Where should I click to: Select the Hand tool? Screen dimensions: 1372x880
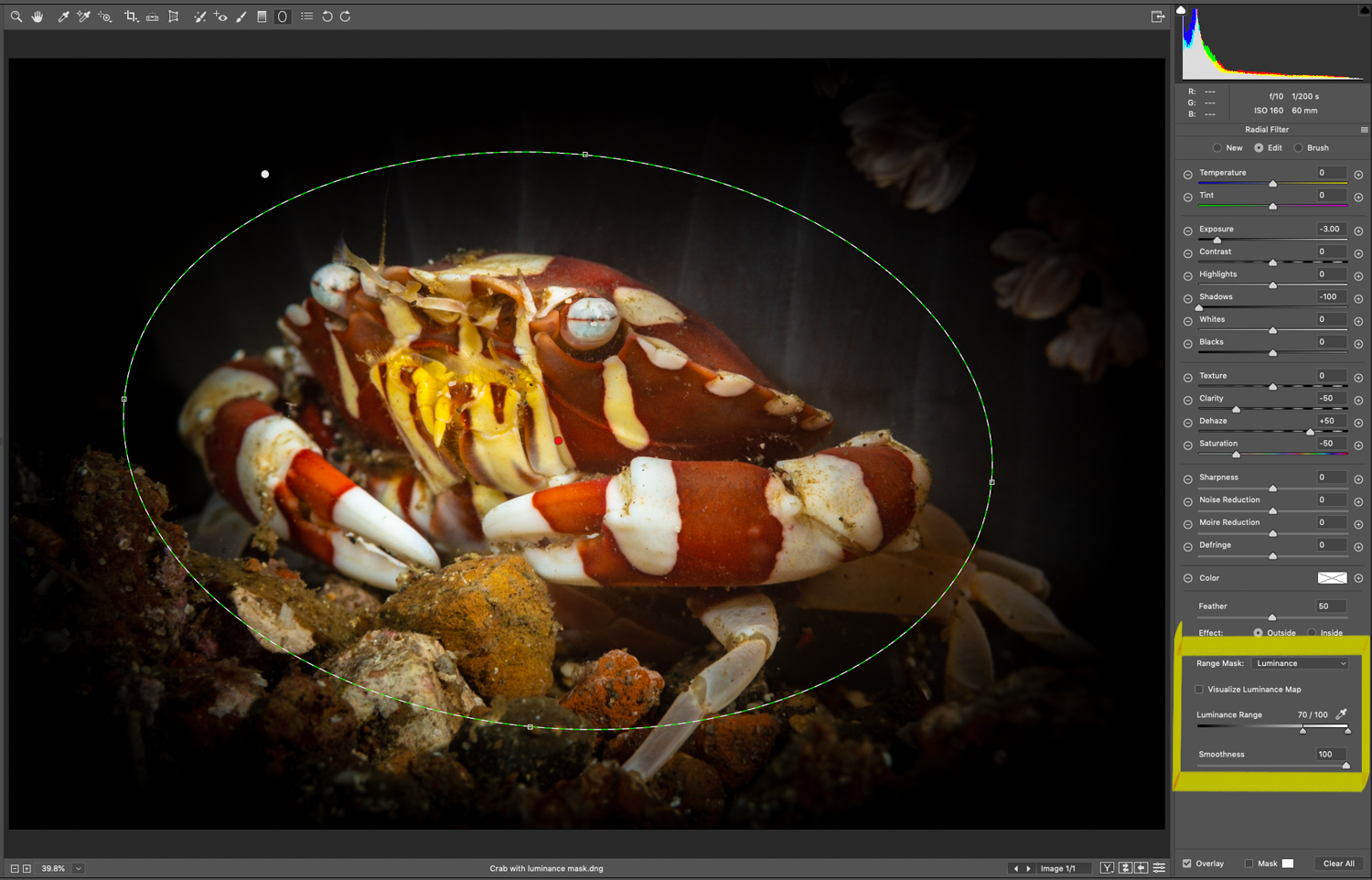[38, 16]
